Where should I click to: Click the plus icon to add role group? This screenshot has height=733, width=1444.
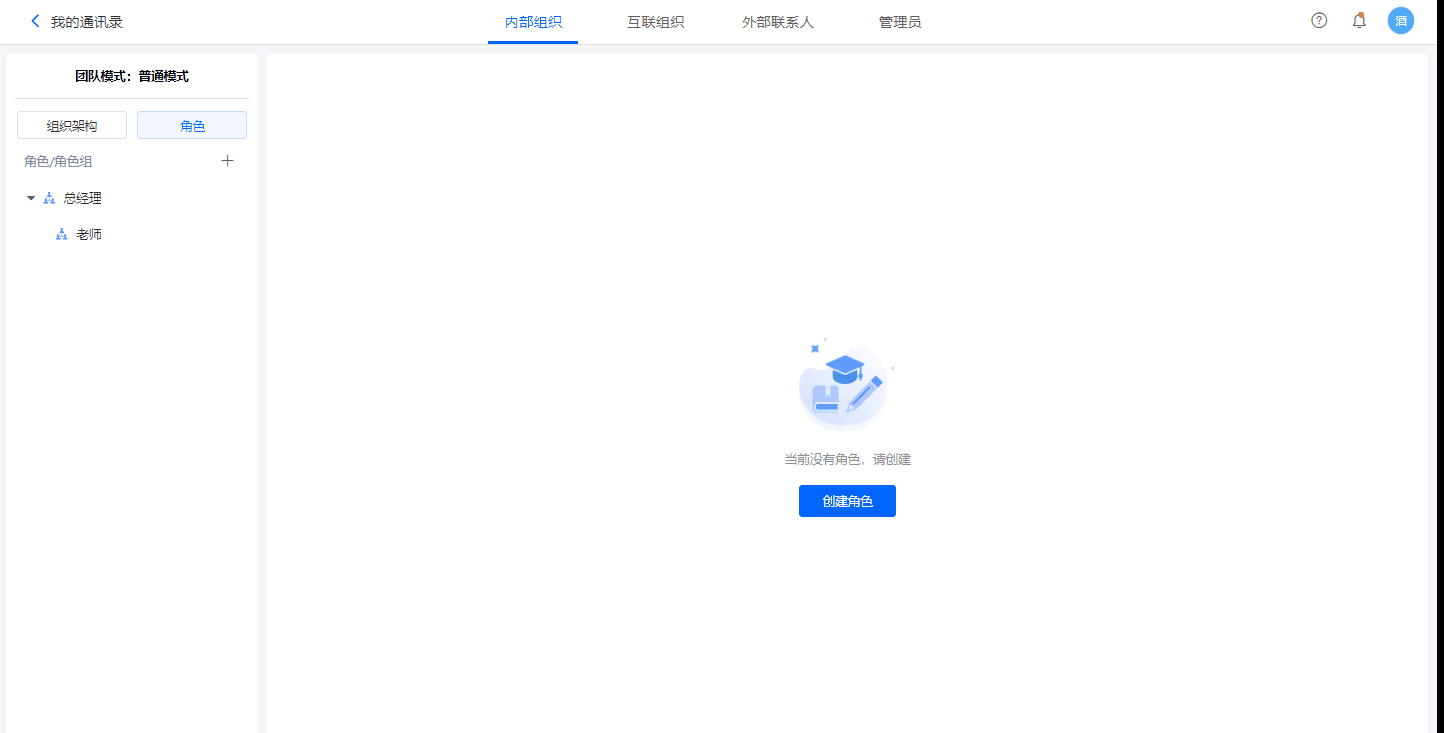[227, 161]
